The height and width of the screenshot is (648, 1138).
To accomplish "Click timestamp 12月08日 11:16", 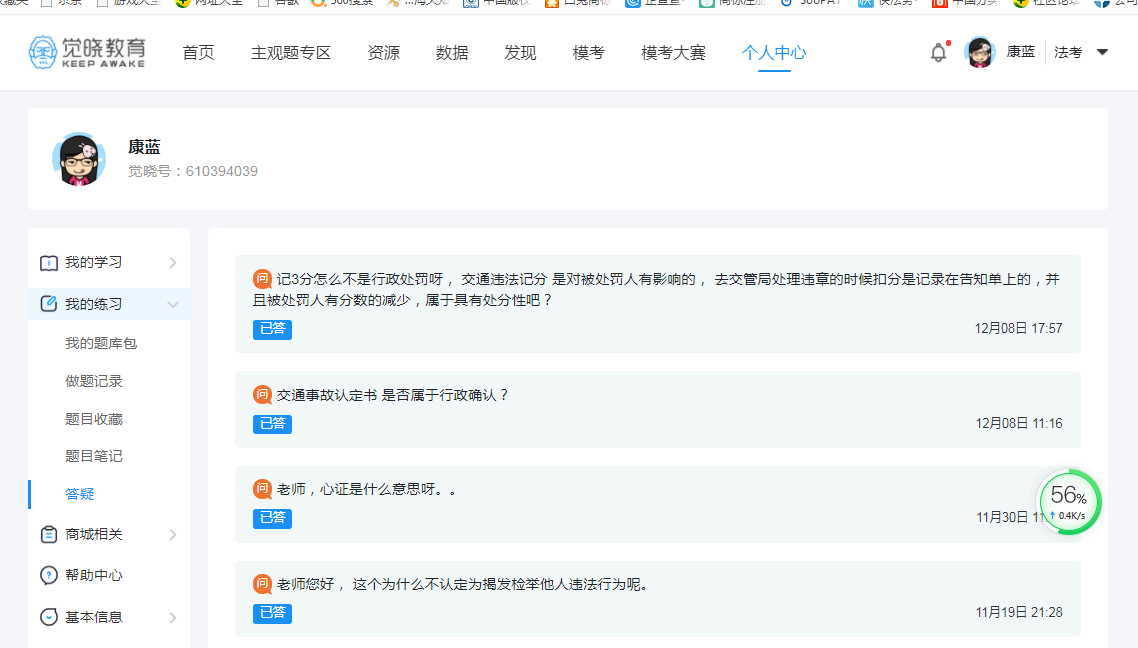I will point(1018,424).
